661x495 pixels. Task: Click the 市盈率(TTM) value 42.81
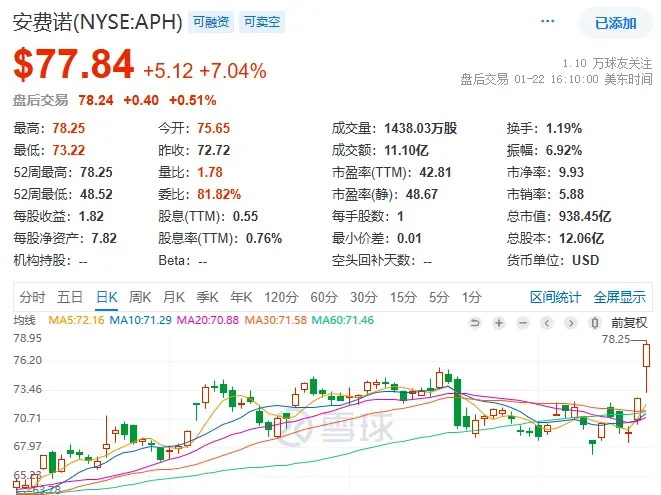(x=435, y=172)
